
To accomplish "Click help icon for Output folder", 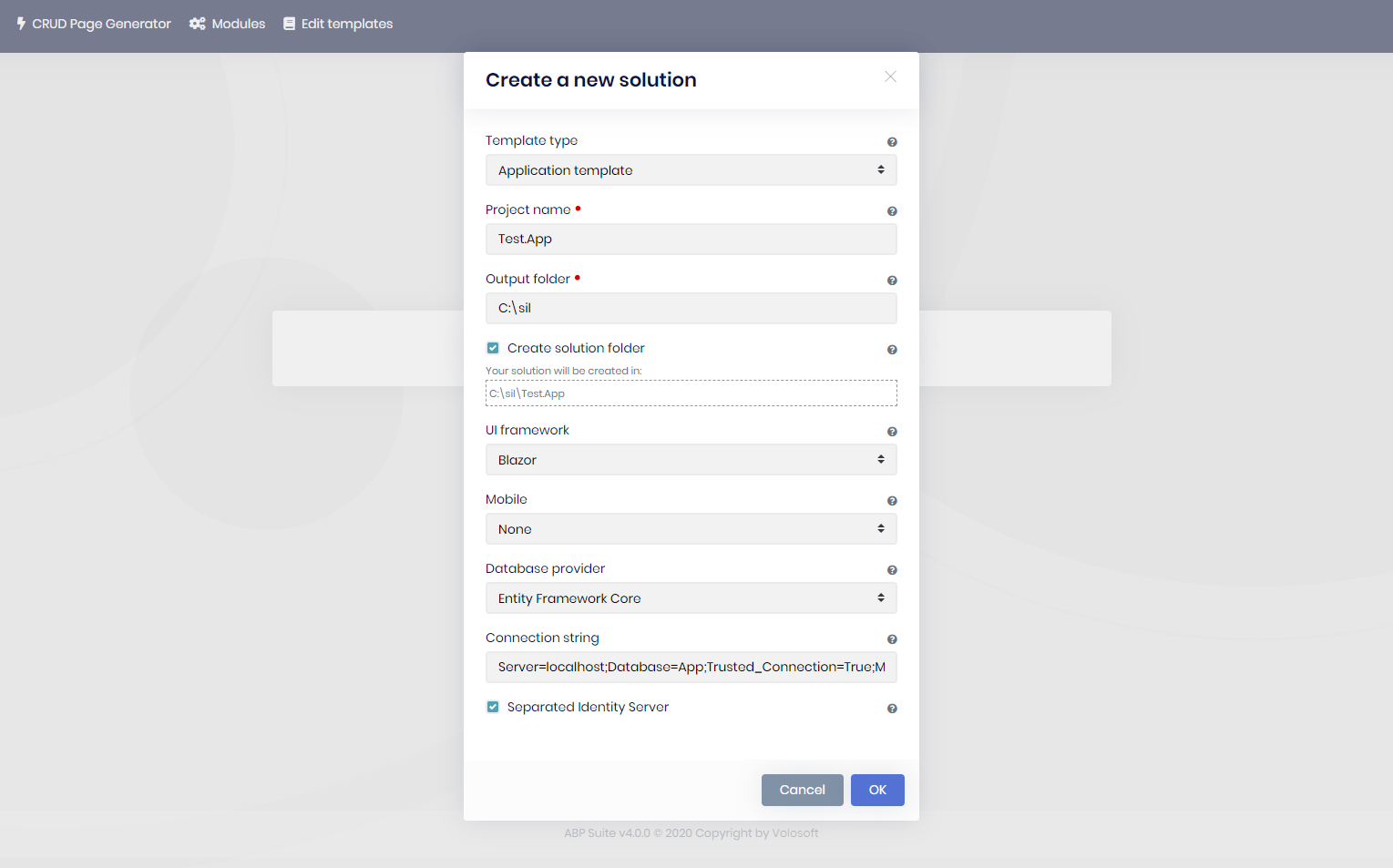I will click(892, 281).
